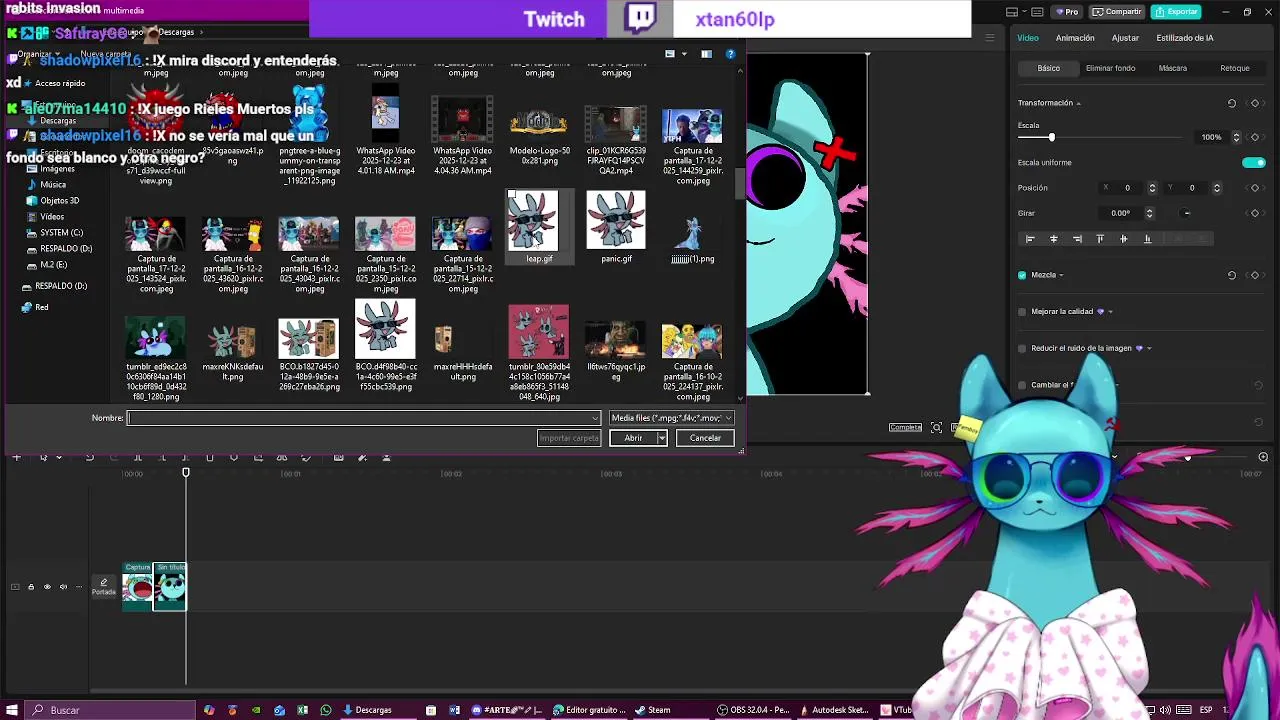Uncheck the Mezcla checkbox
The height and width of the screenshot is (720, 1280).
(x=1022, y=275)
